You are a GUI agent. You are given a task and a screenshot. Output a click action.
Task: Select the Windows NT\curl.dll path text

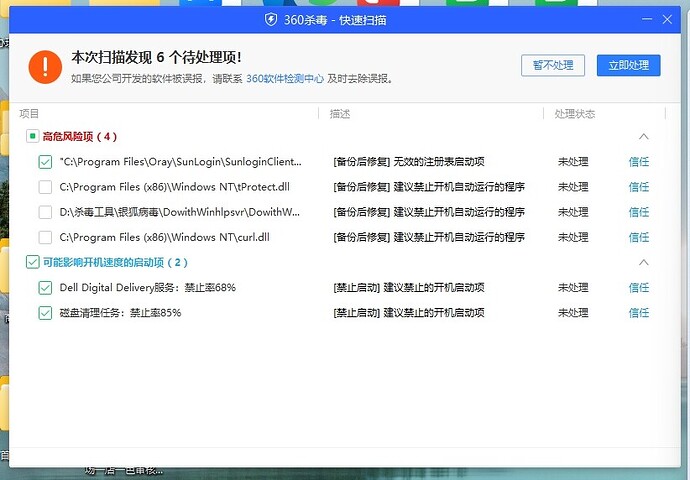(165, 237)
